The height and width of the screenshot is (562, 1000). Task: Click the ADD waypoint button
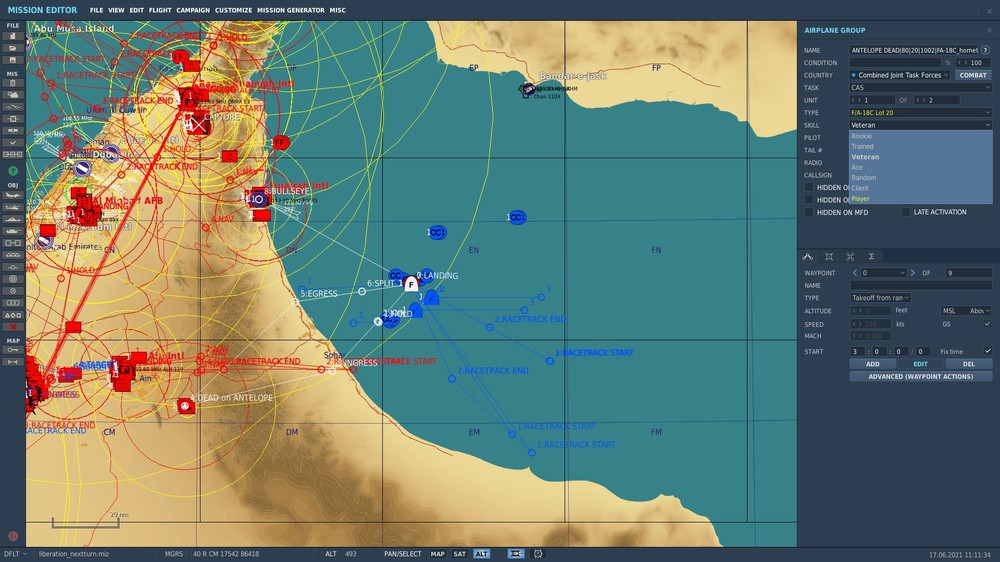click(872, 364)
